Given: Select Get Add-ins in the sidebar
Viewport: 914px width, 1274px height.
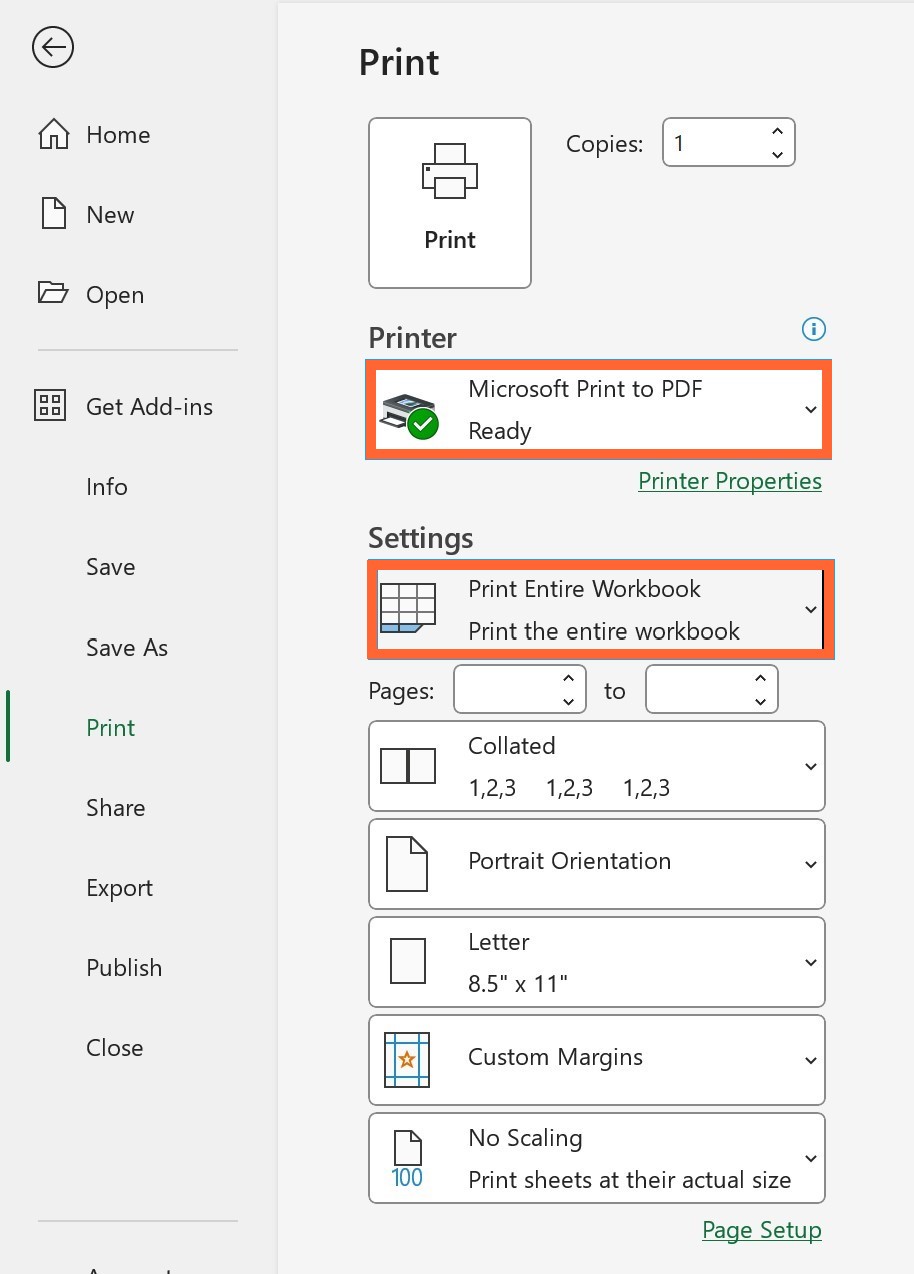Looking at the screenshot, I should 149,407.
